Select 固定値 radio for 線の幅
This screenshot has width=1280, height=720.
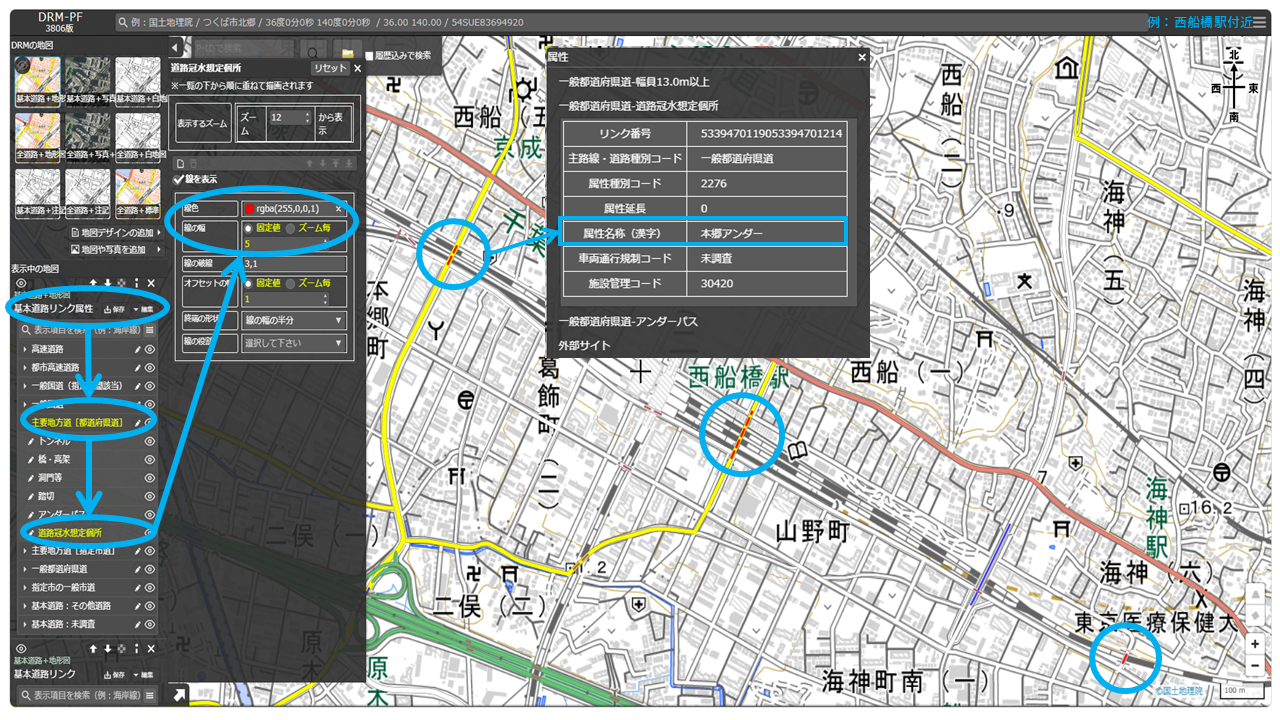(x=250, y=228)
